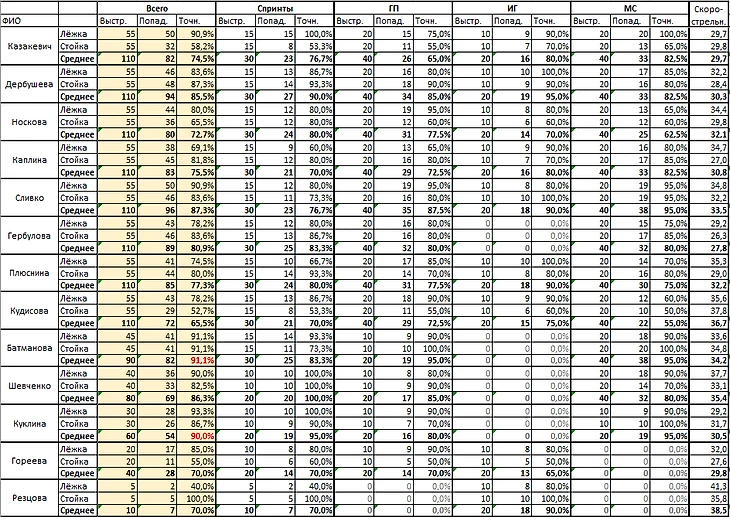Select the Выстр. subheader under ИГ
Image resolution: width=730 pixels, height=517 pixels.
click(473, 21)
